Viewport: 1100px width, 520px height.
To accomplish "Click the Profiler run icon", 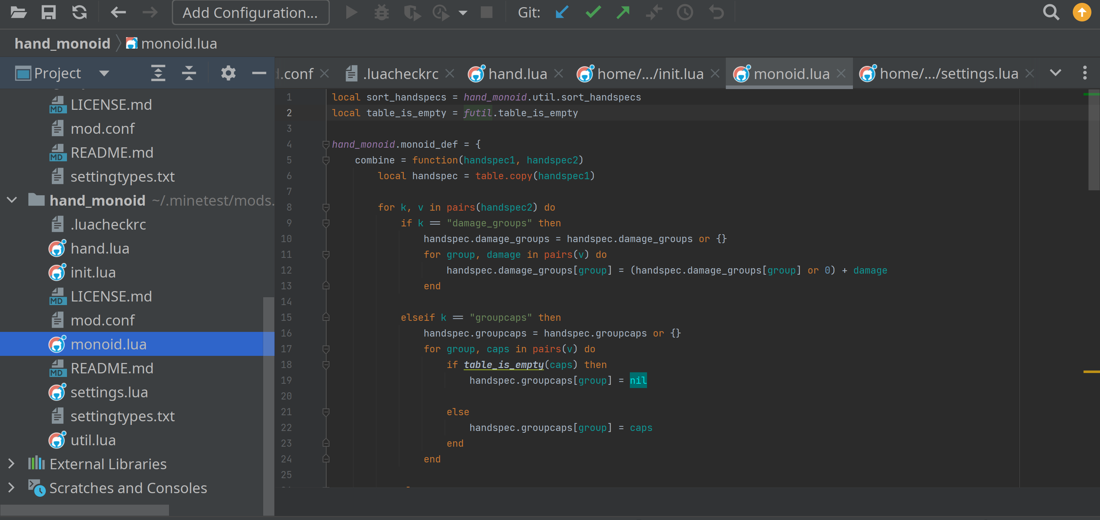I will (441, 12).
